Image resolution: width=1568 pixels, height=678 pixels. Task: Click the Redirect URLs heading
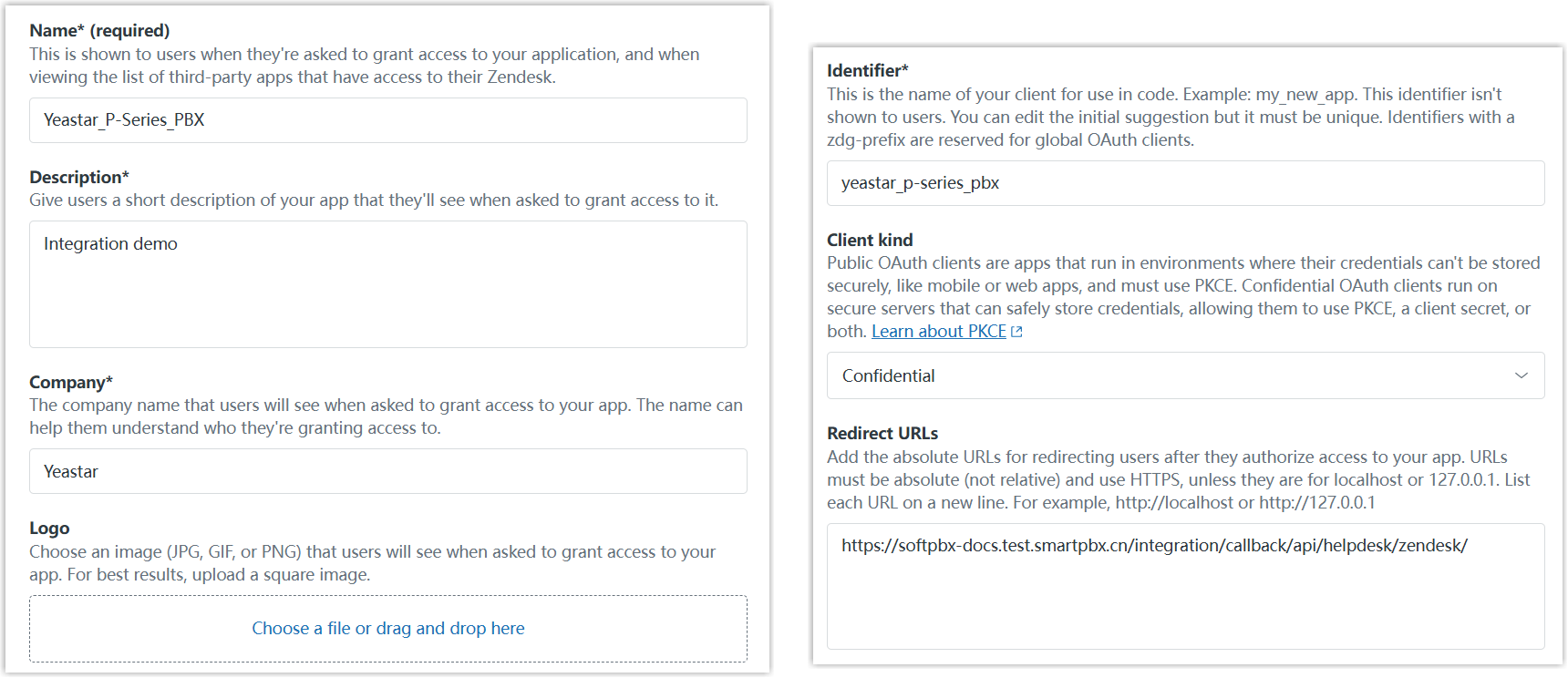click(882, 433)
